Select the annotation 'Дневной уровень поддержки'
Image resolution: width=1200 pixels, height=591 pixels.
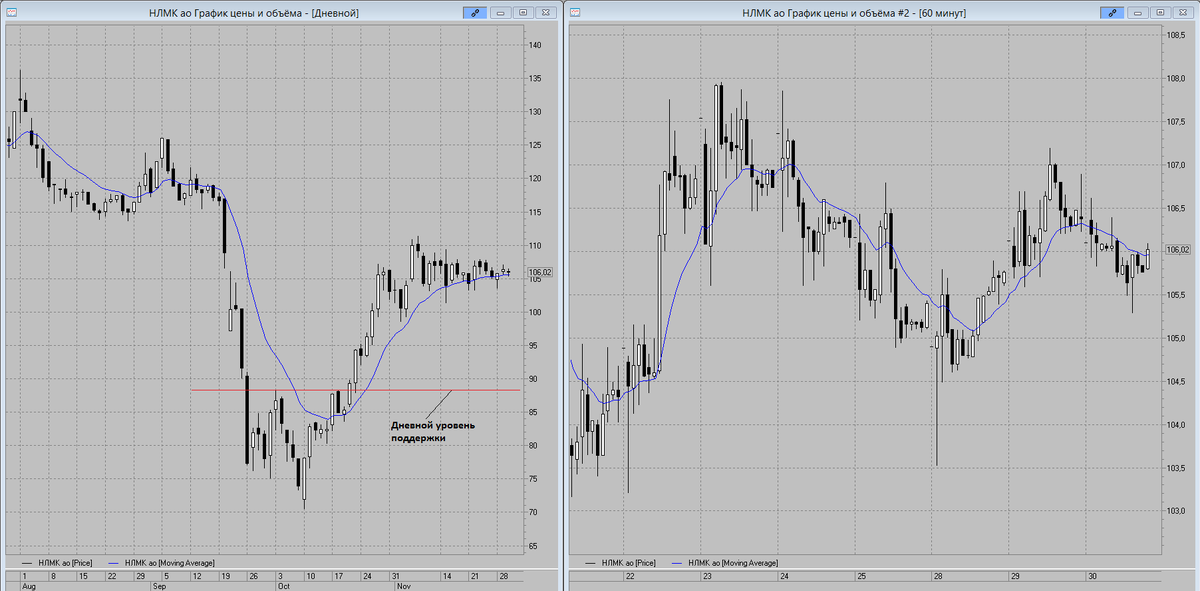[433, 431]
